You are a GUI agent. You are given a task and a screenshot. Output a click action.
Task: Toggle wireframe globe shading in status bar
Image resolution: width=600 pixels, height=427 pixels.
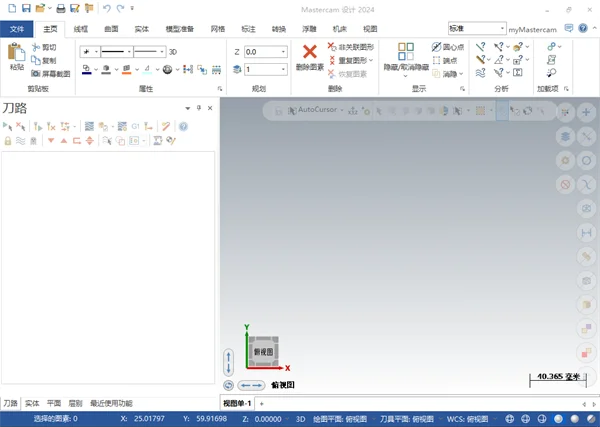click(509, 419)
